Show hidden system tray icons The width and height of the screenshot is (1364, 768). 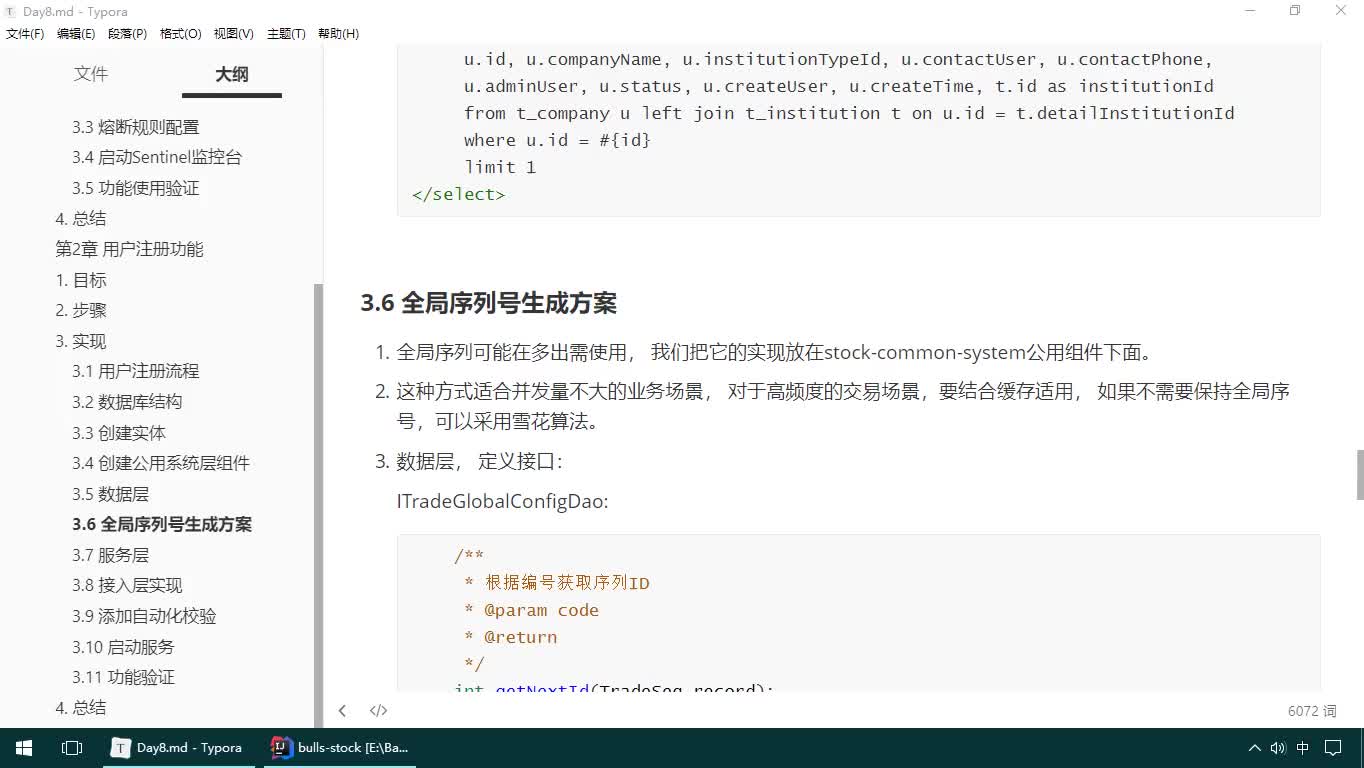click(x=1254, y=747)
